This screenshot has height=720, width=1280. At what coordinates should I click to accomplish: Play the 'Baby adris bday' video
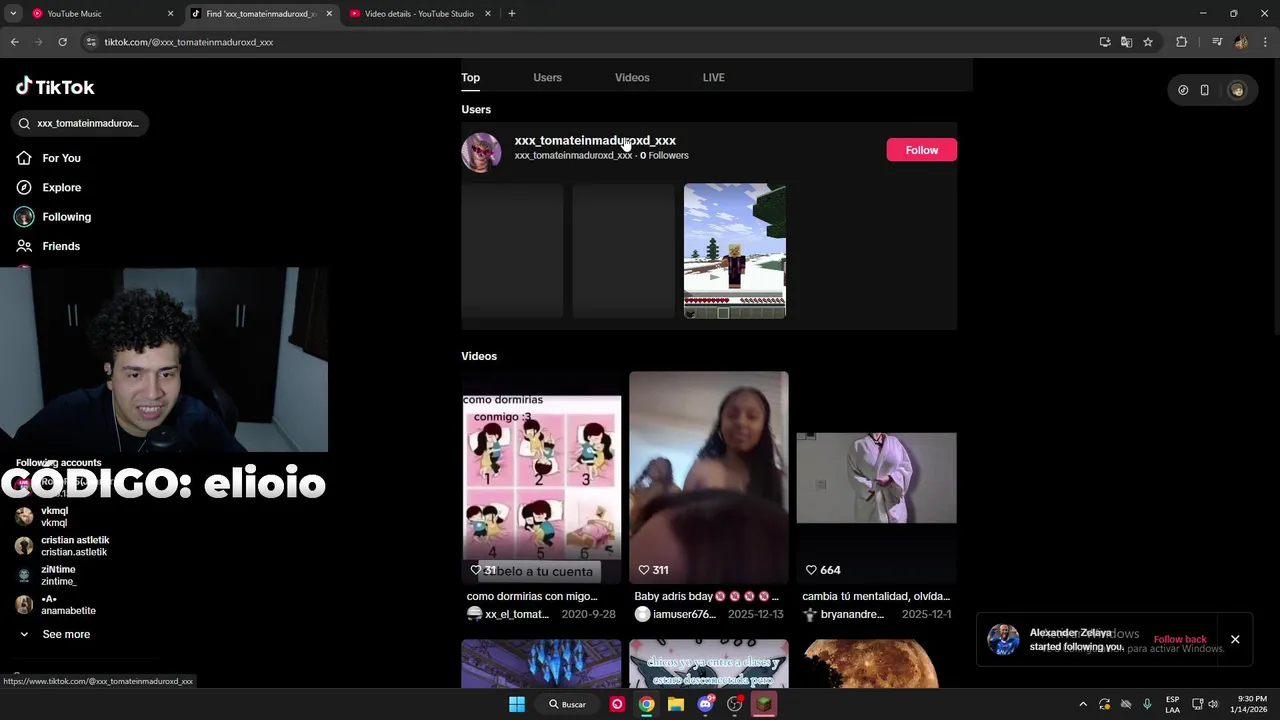tap(709, 478)
